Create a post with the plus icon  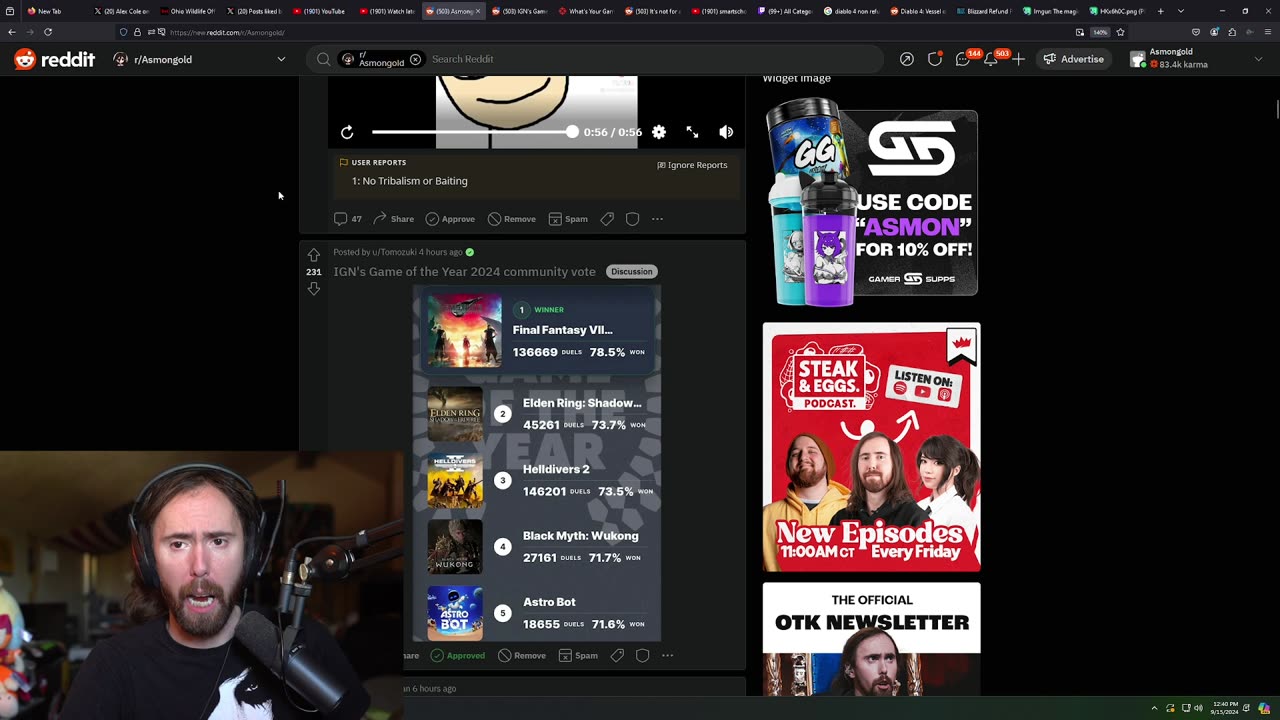point(1018,59)
